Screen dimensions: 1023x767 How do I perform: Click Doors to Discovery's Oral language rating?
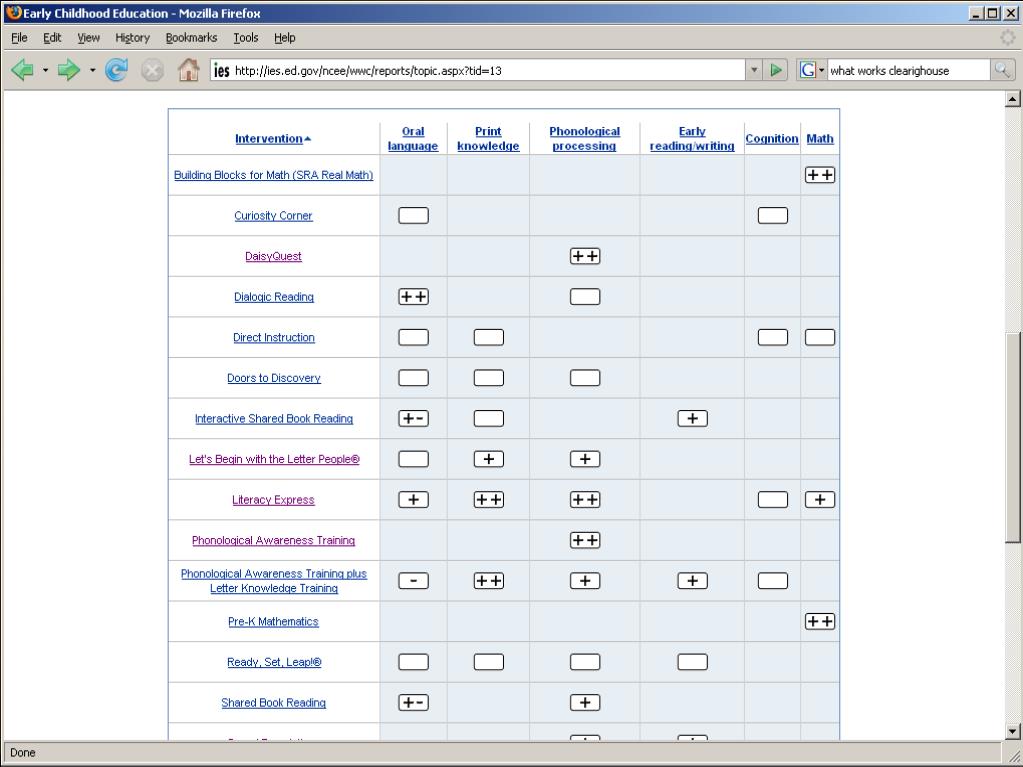(x=413, y=378)
